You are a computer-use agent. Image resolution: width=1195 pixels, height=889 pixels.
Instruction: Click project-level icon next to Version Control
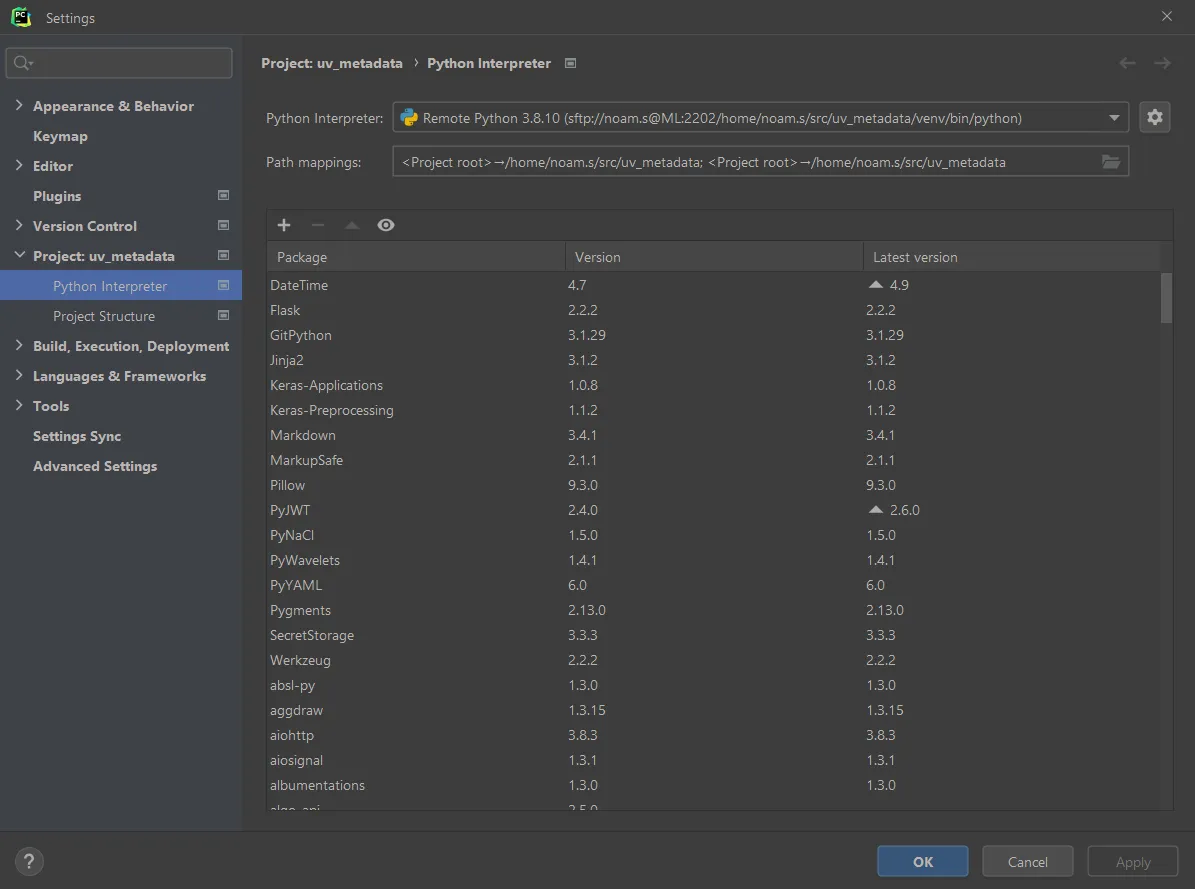coord(223,225)
